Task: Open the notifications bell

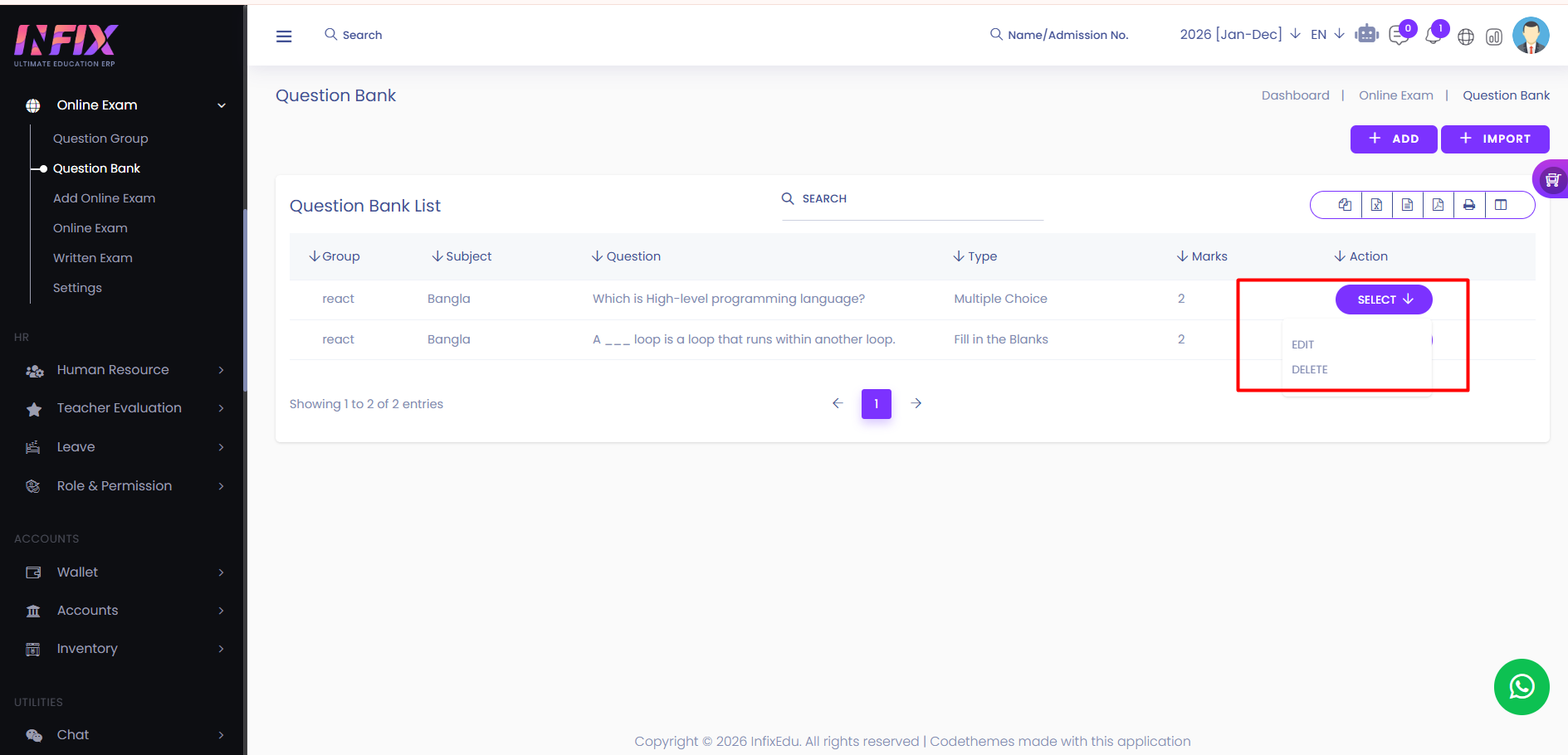Action: tap(1433, 36)
